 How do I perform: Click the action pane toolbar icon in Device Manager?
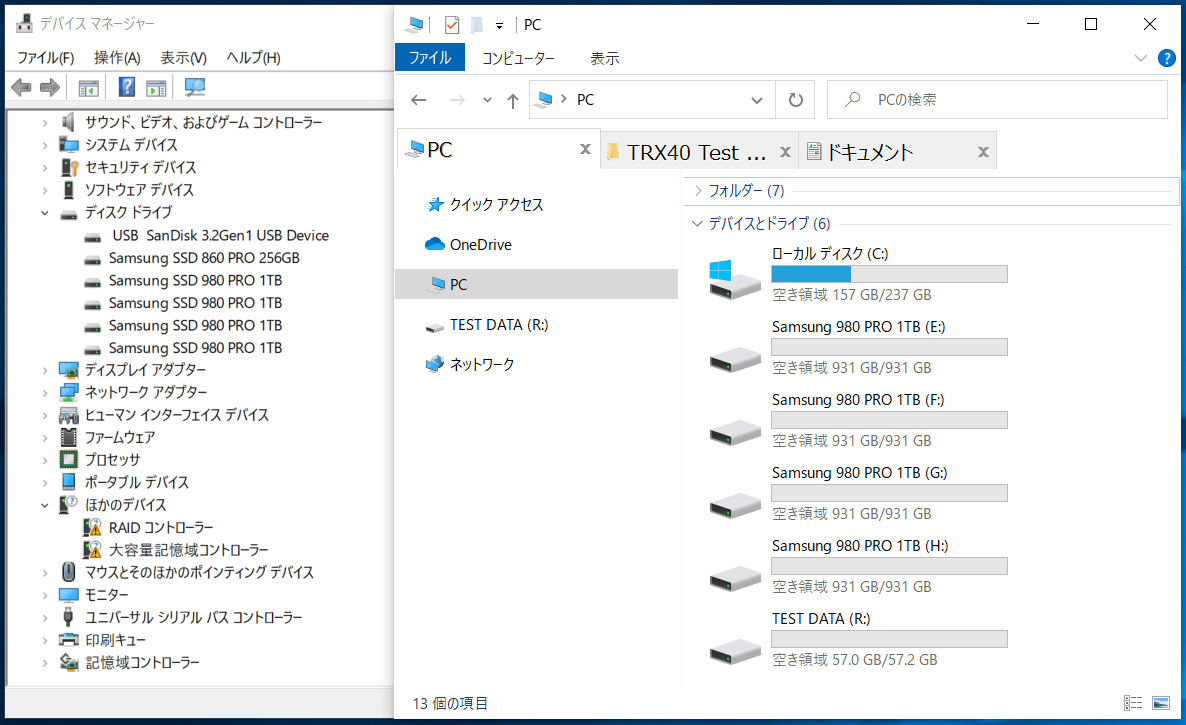coord(157,88)
